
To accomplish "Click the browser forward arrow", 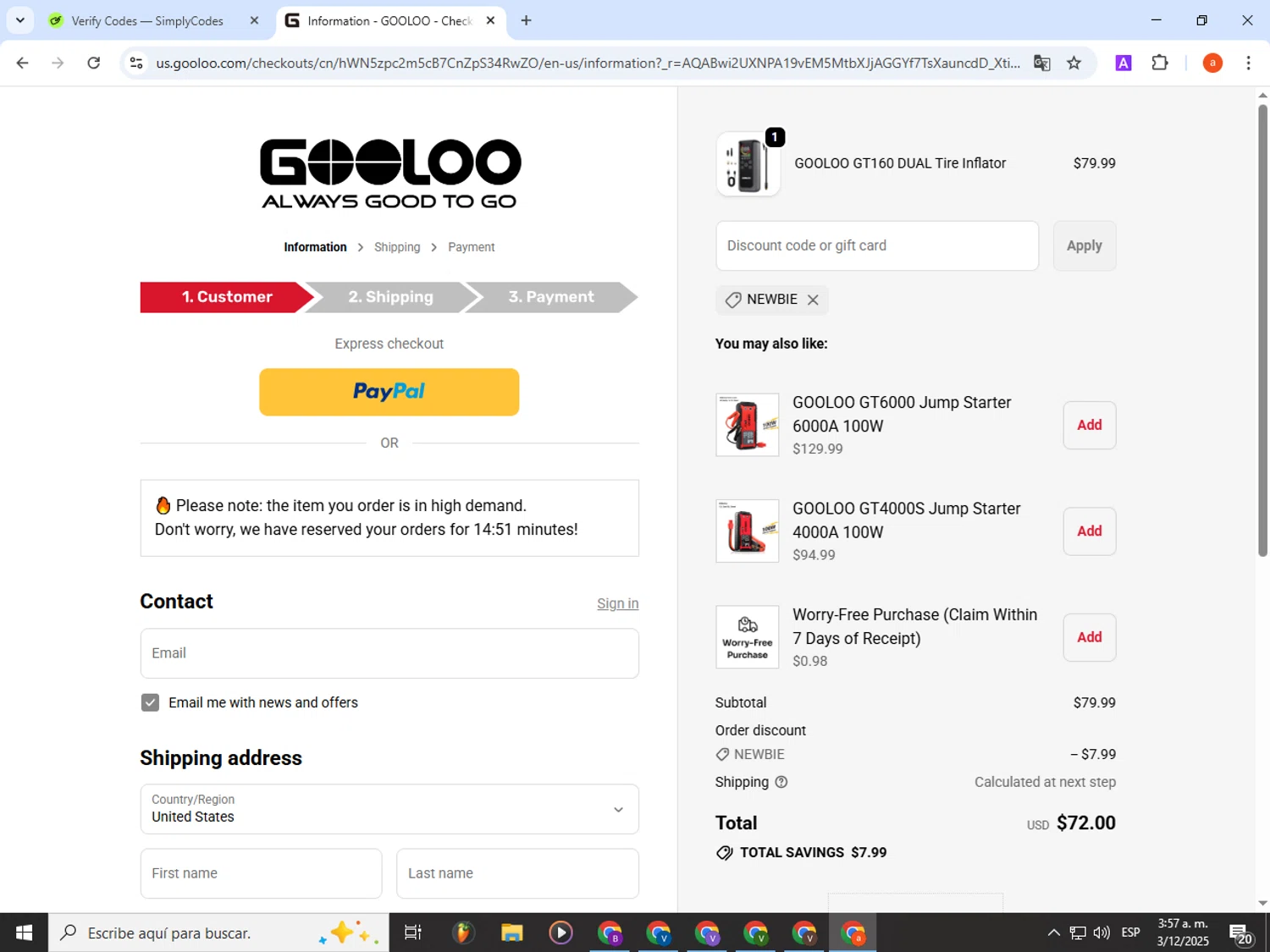I will [x=58, y=63].
